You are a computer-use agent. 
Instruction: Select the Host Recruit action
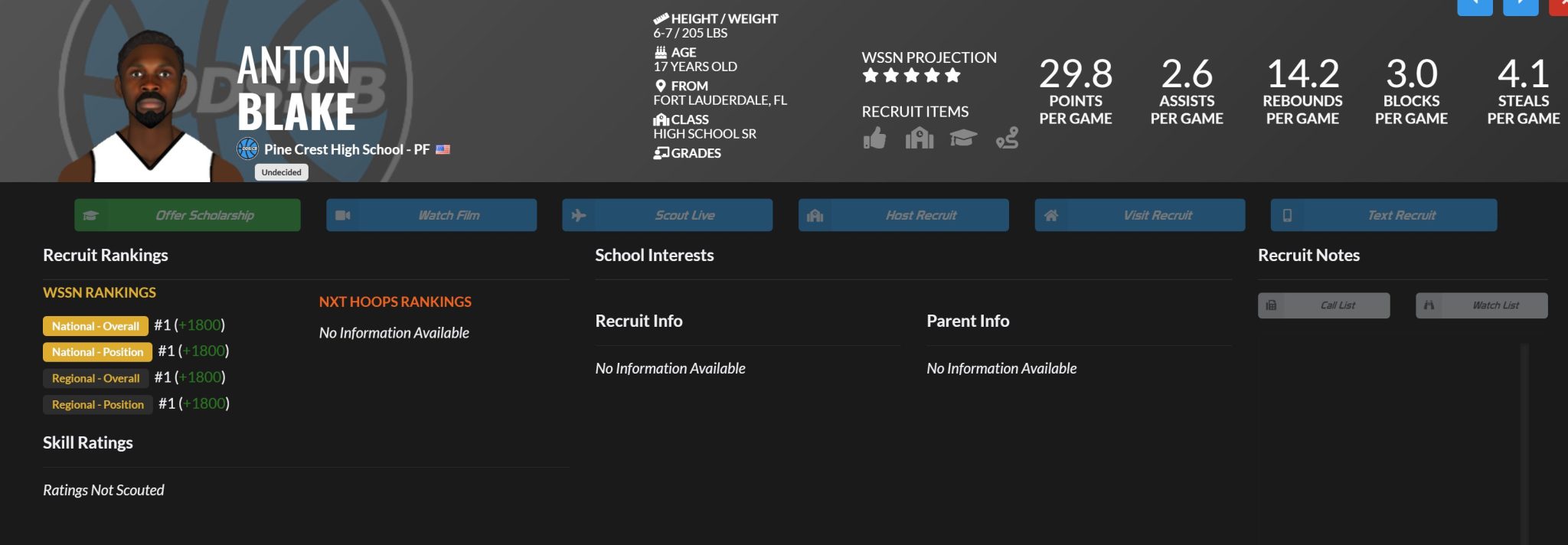(903, 215)
